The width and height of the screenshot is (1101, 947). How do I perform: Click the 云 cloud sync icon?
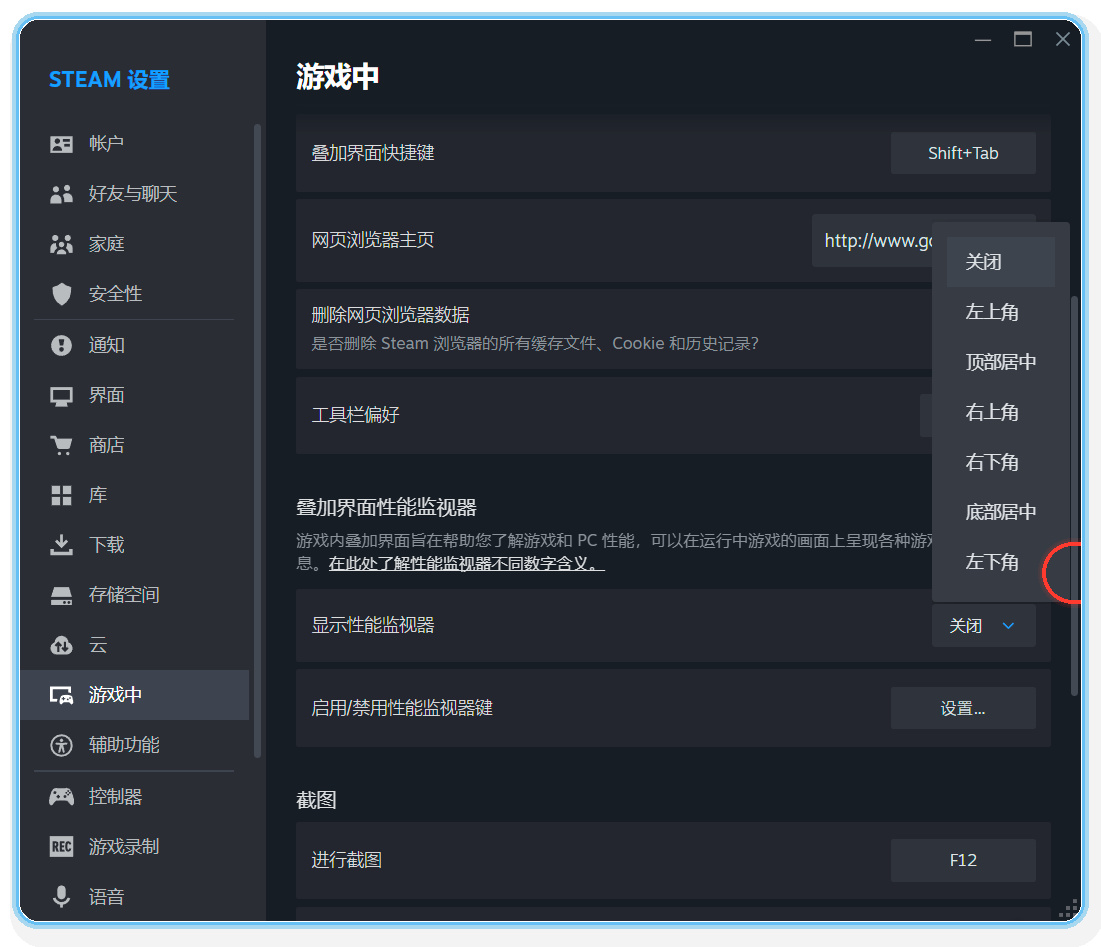[61, 645]
